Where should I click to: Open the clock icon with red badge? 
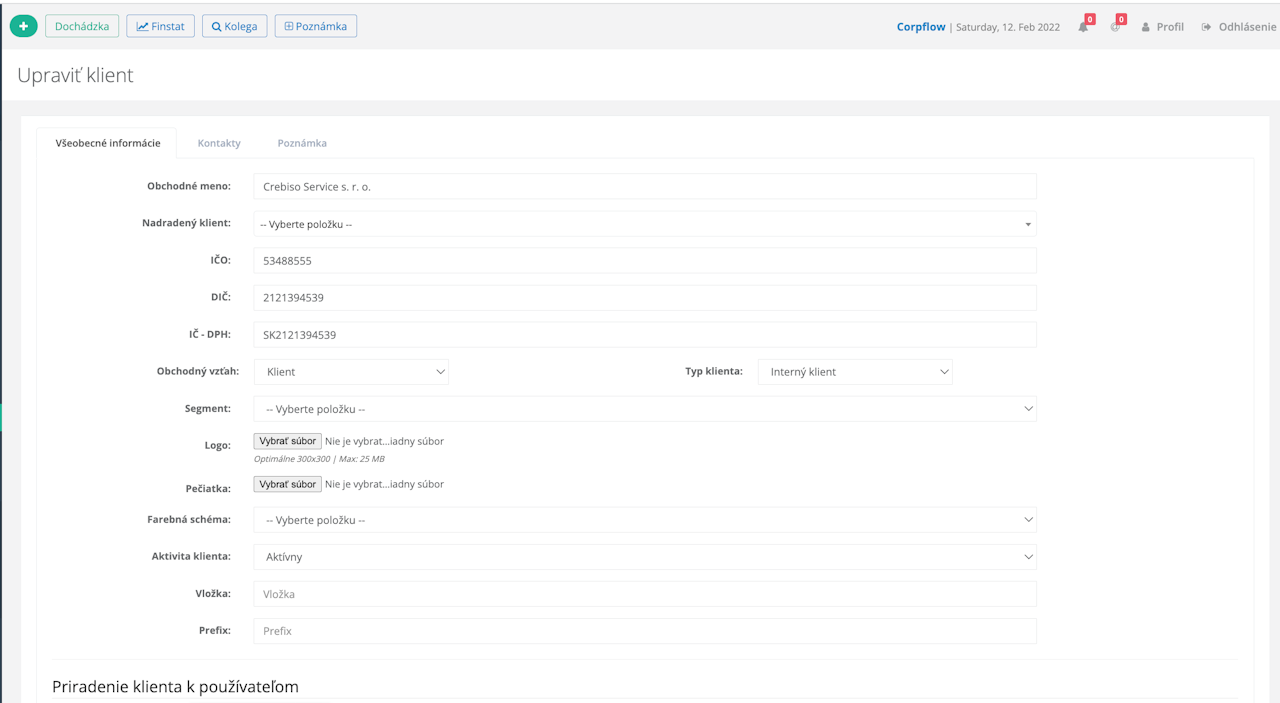[1115, 27]
